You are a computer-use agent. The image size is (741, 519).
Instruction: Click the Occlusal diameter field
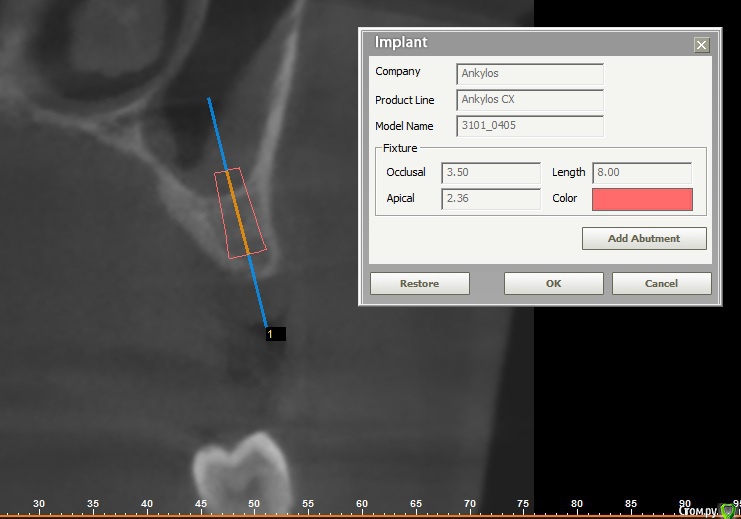click(x=490, y=172)
